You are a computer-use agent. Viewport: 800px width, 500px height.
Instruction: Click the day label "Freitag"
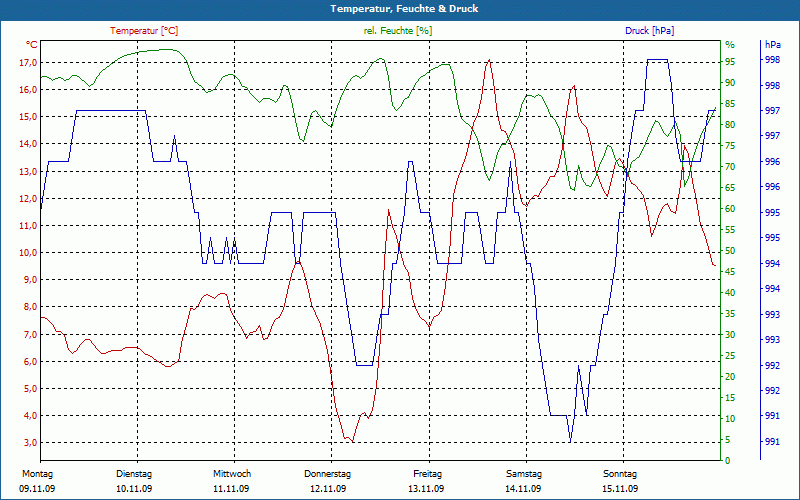tap(428, 474)
